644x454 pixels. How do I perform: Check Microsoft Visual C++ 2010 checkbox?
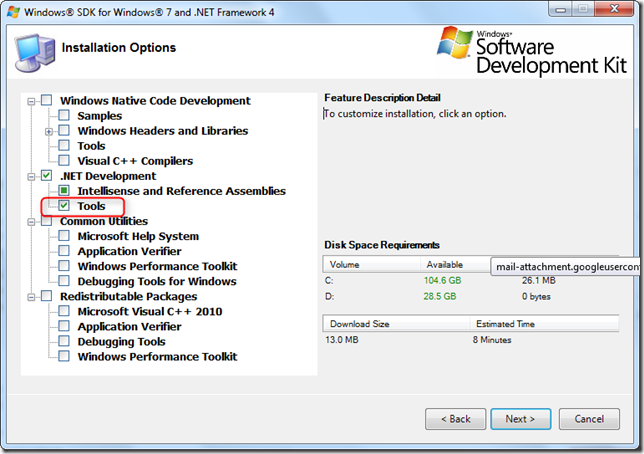coord(64,311)
